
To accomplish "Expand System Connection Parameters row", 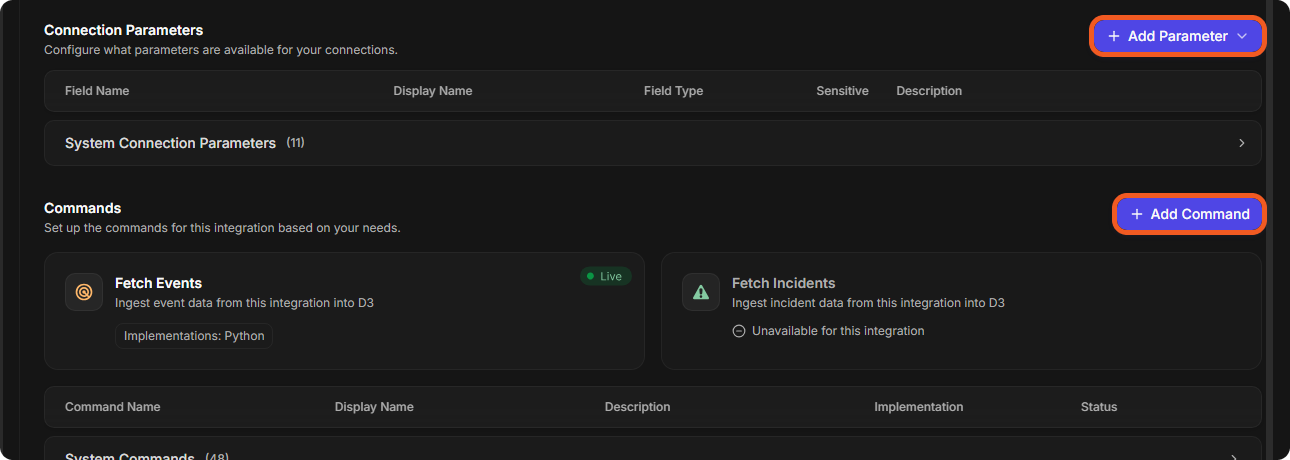I will [653, 143].
